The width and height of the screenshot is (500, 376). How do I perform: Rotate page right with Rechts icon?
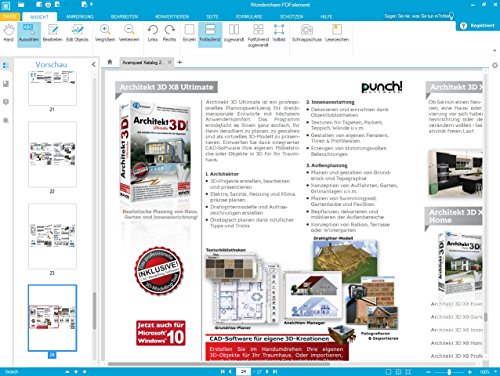click(169, 33)
